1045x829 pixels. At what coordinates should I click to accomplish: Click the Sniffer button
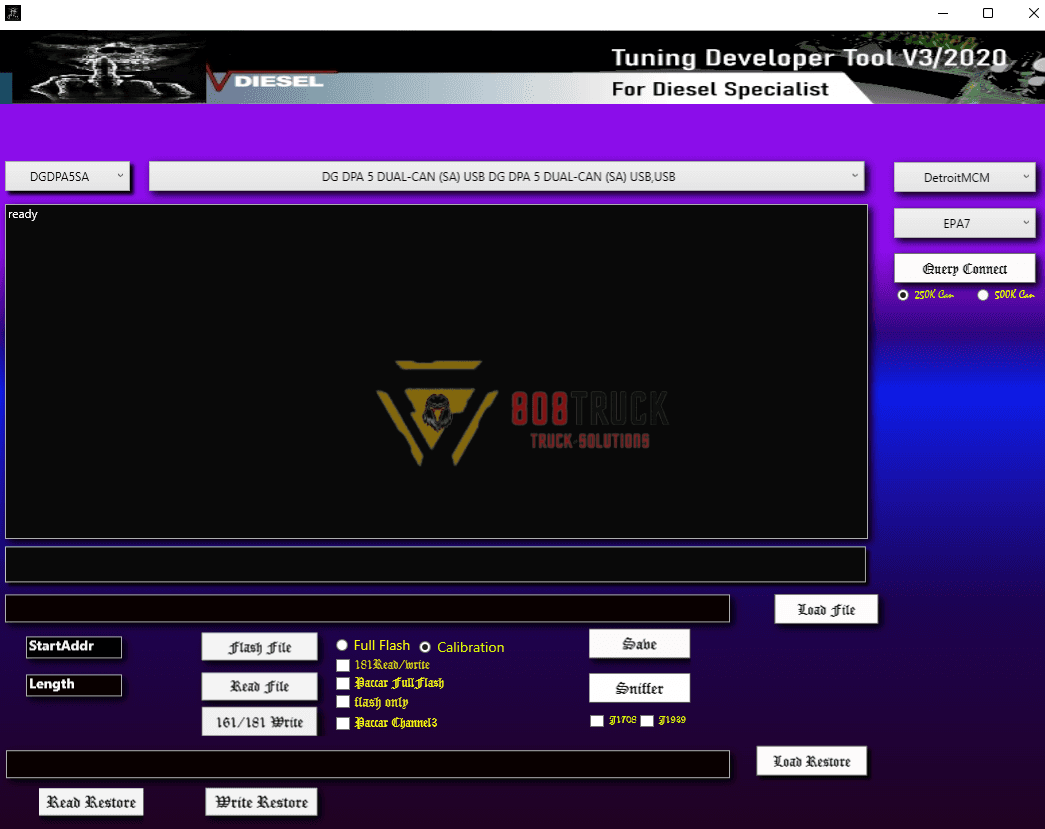click(x=639, y=688)
